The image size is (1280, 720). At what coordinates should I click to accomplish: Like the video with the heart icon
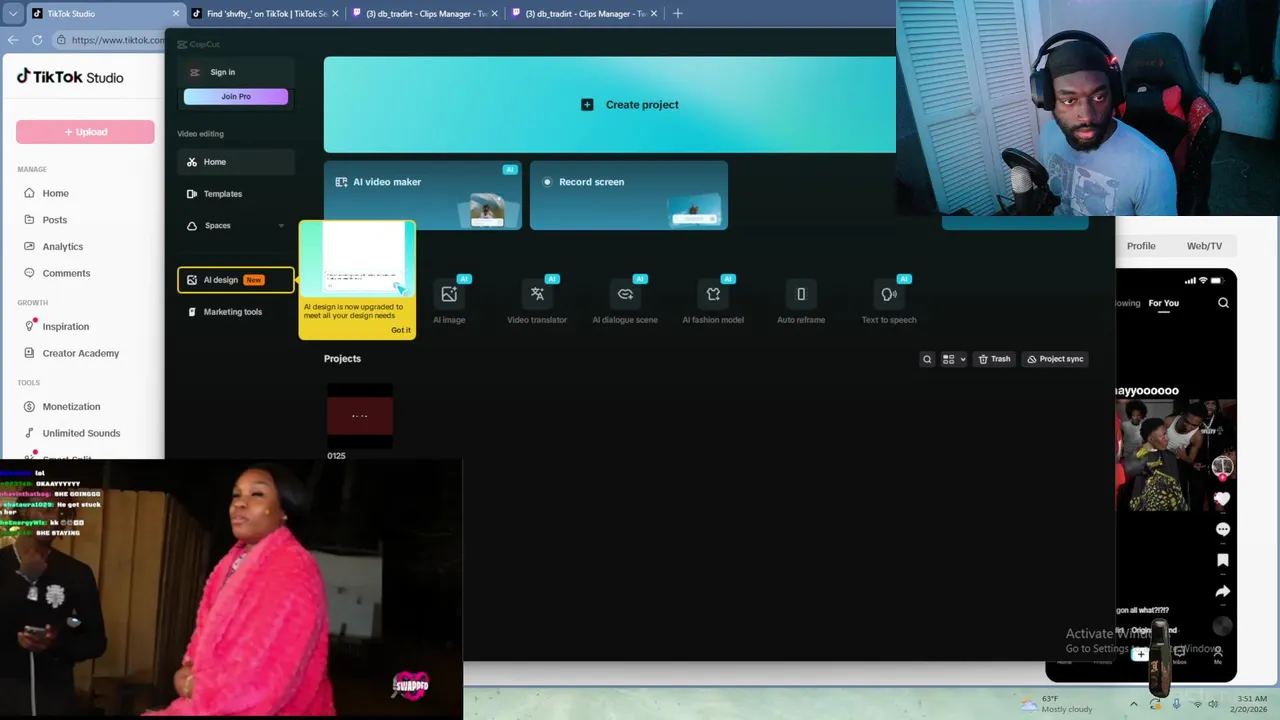(1222, 498)
